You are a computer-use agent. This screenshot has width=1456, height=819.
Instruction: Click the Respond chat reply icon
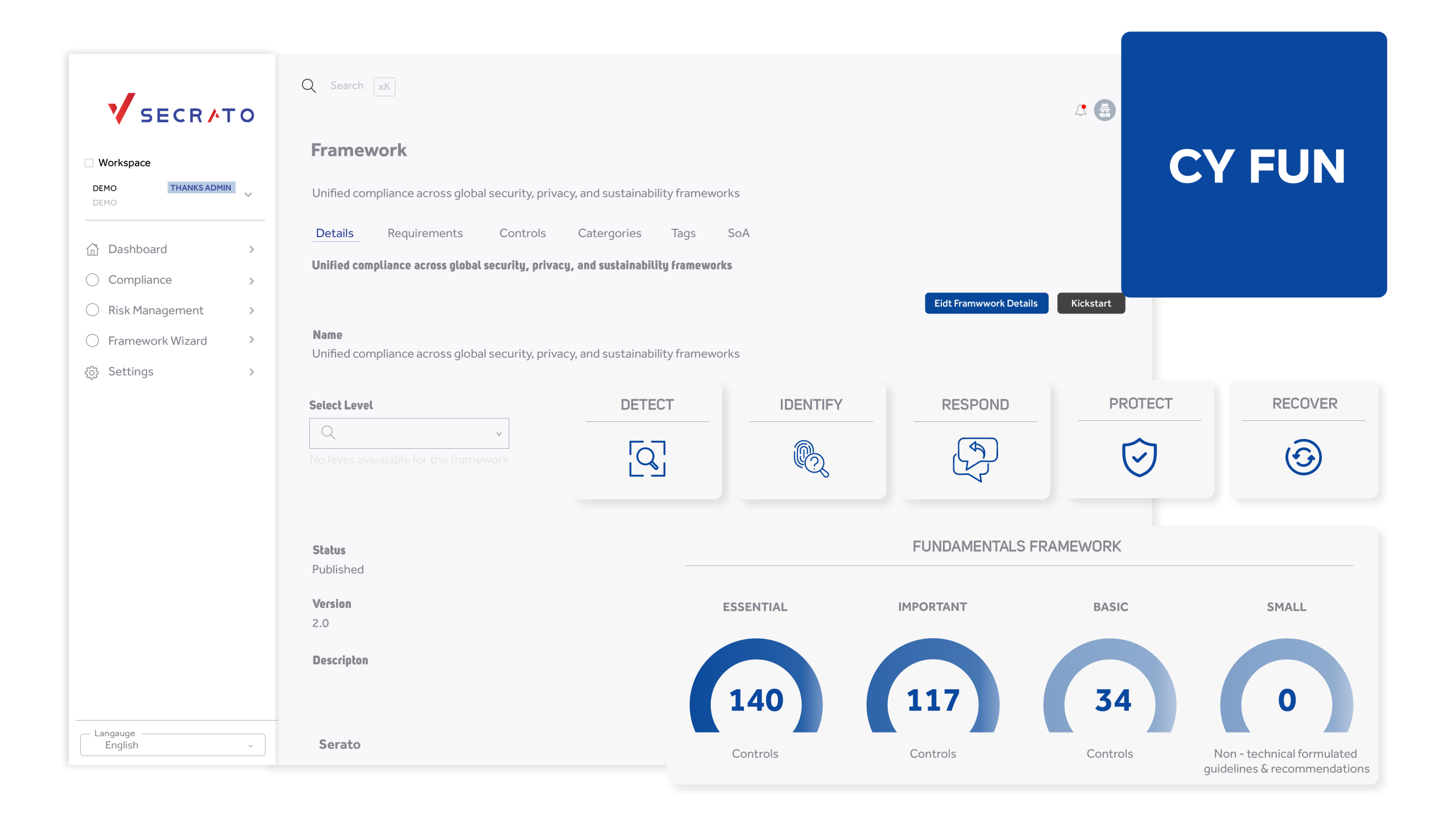pyautogui.click(x=975, y=458)
